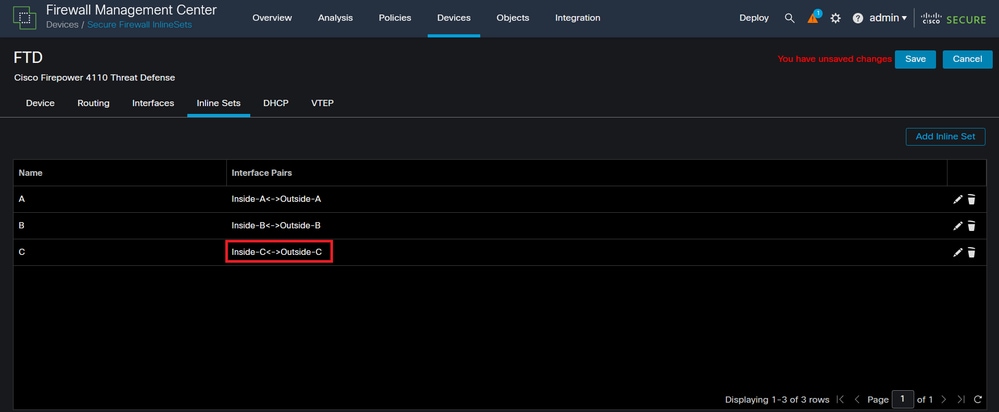
Task: Click the Cisco Secure logo
Action: pyautogui.click(x=953, y=18)
